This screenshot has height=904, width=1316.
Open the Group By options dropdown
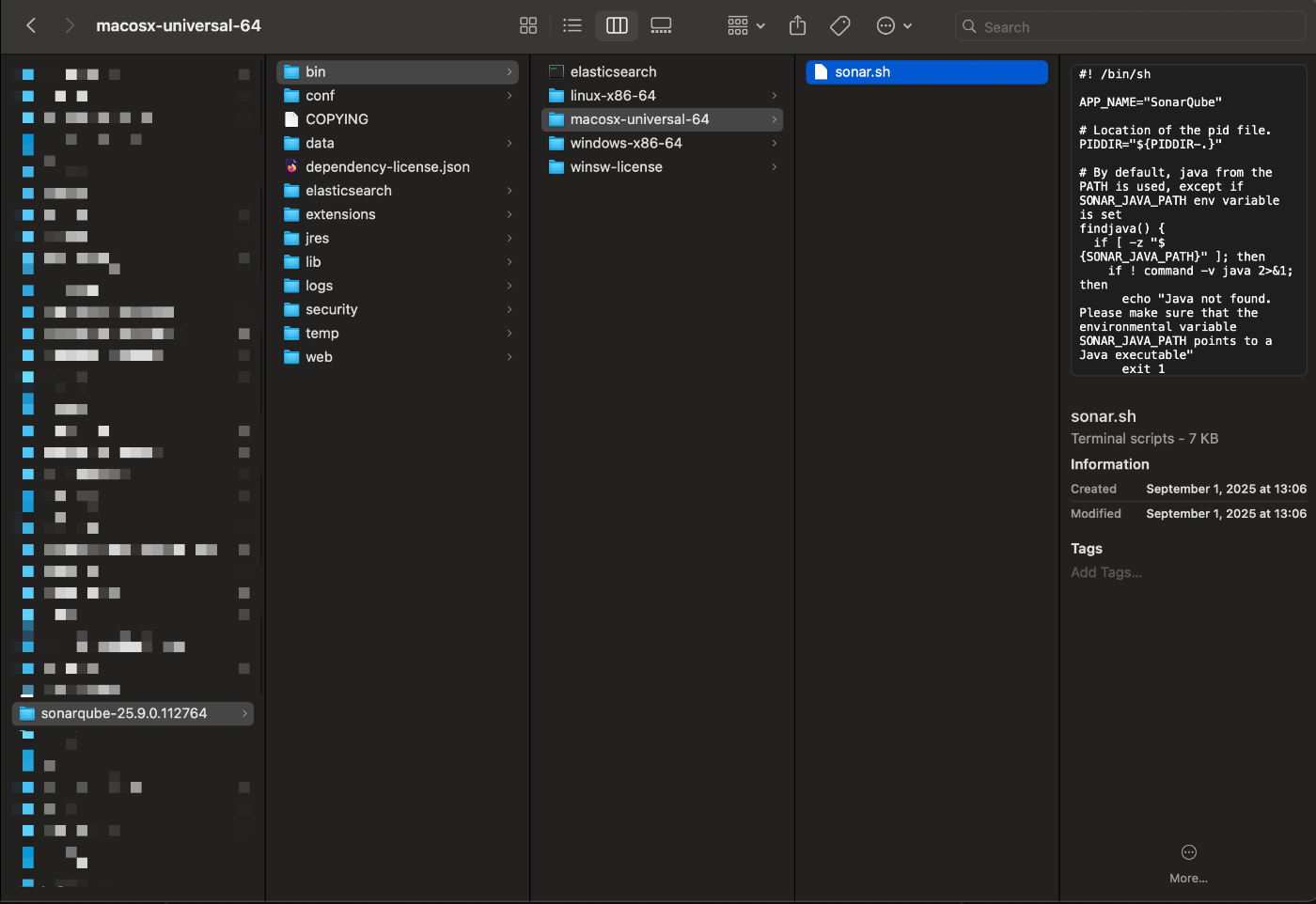point(746,25)
